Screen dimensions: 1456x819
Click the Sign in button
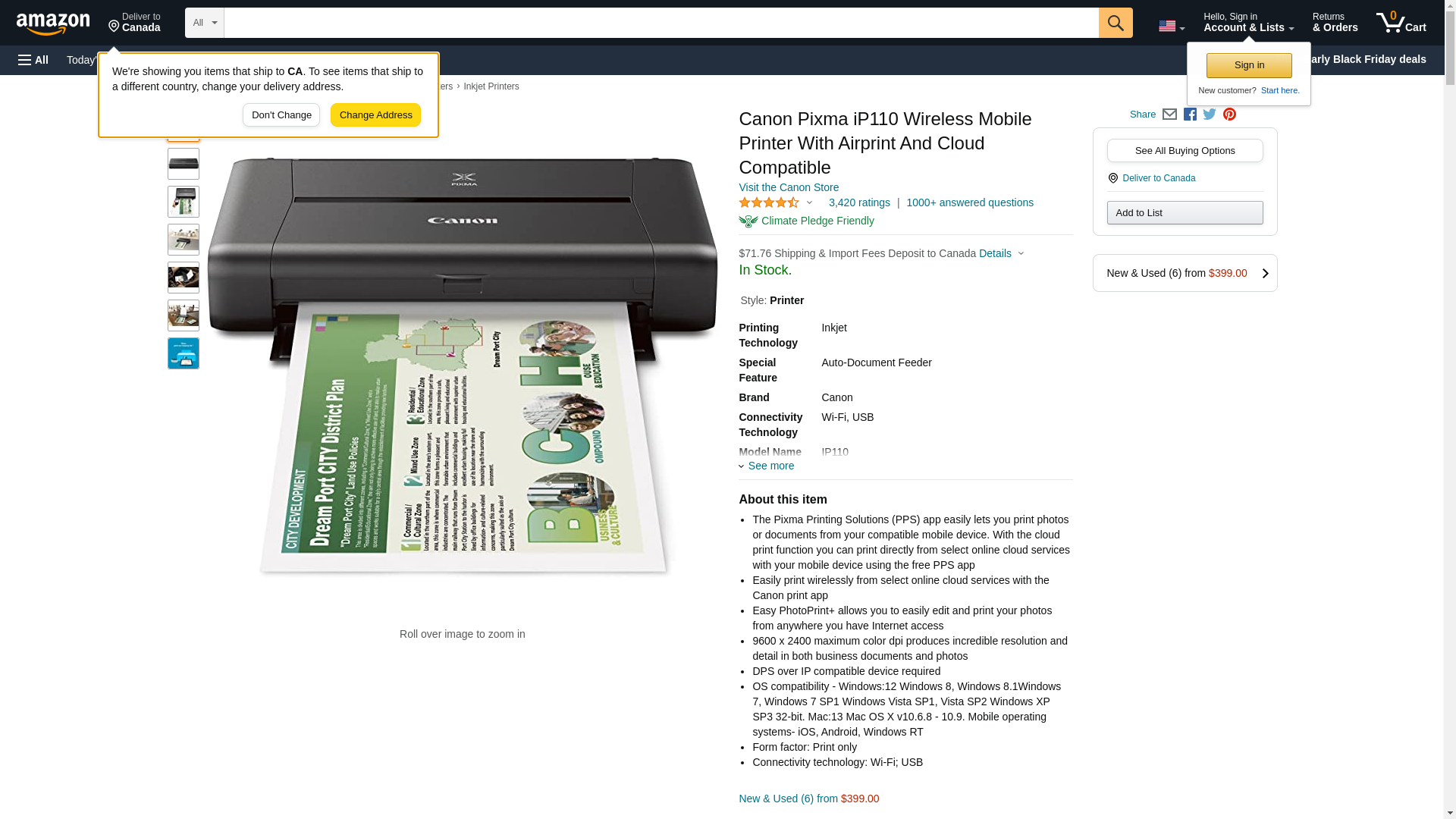[x=1249, y=66]
